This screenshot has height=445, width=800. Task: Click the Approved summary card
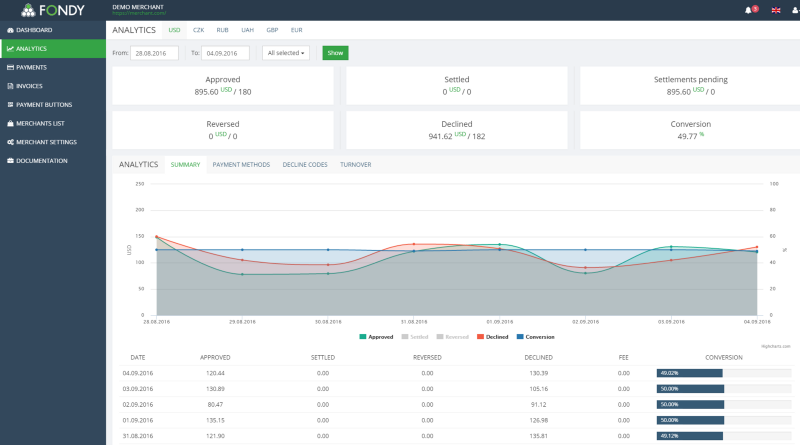tap(223, 86)
